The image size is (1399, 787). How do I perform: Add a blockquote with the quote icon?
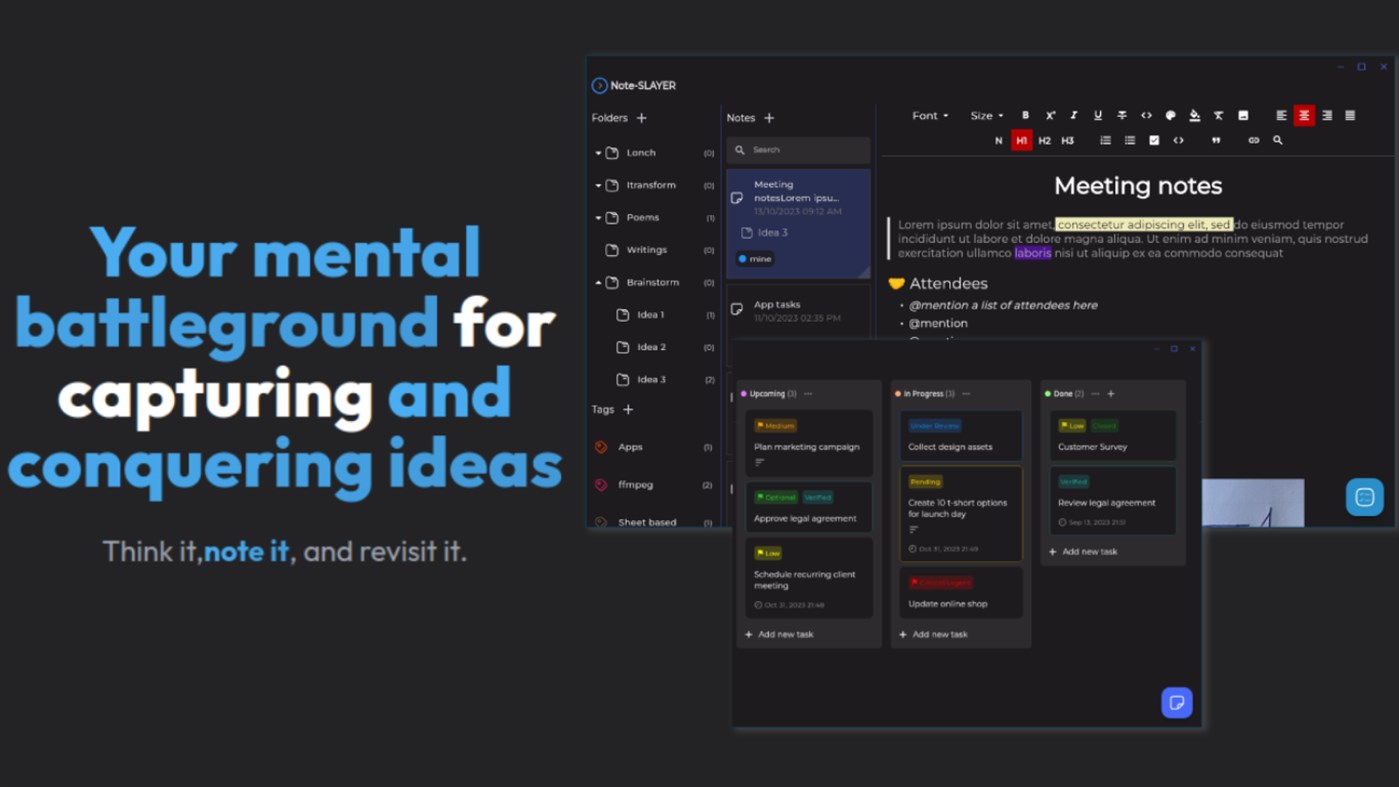tap(1216, 140)
